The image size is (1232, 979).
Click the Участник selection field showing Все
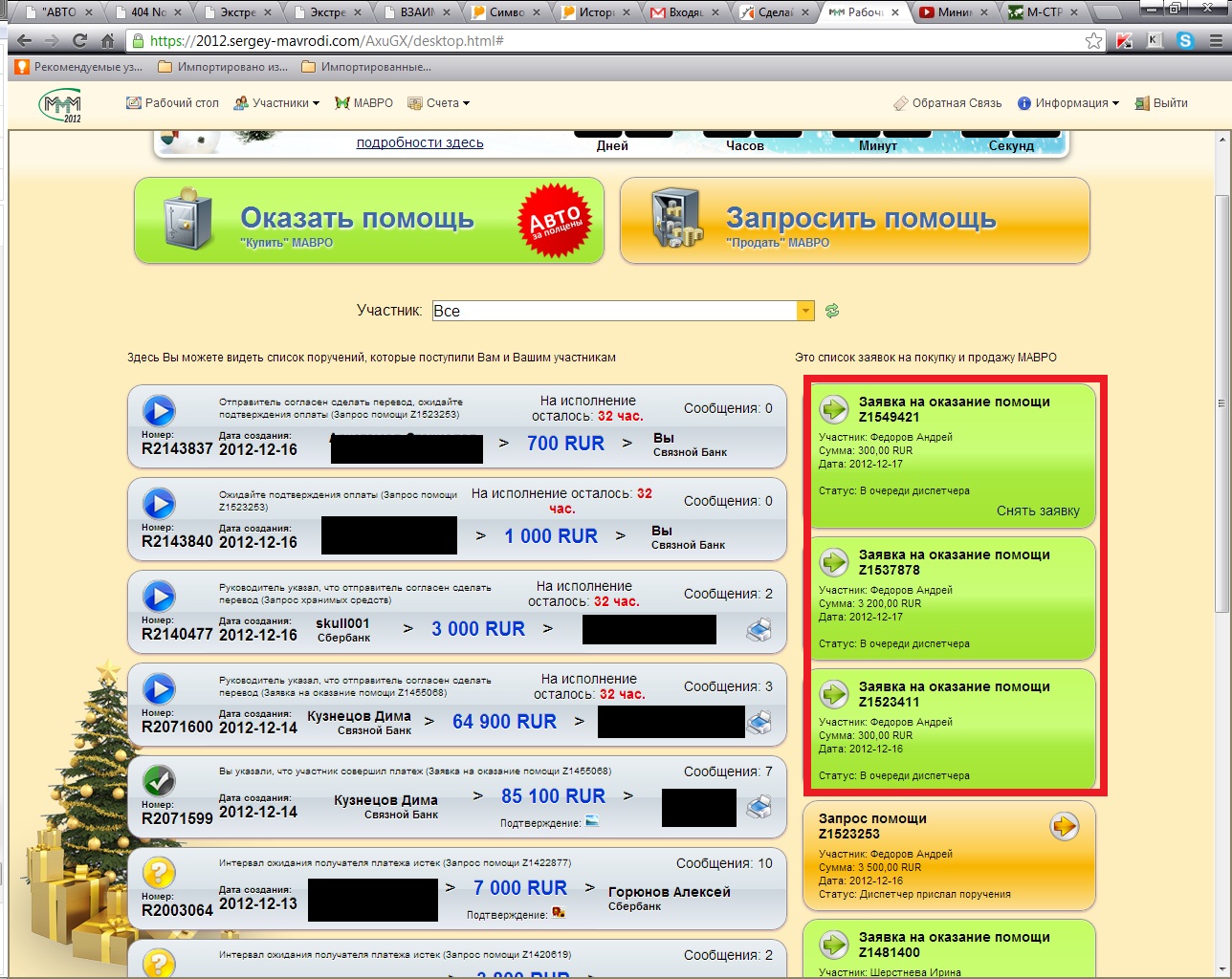(615, 311)
